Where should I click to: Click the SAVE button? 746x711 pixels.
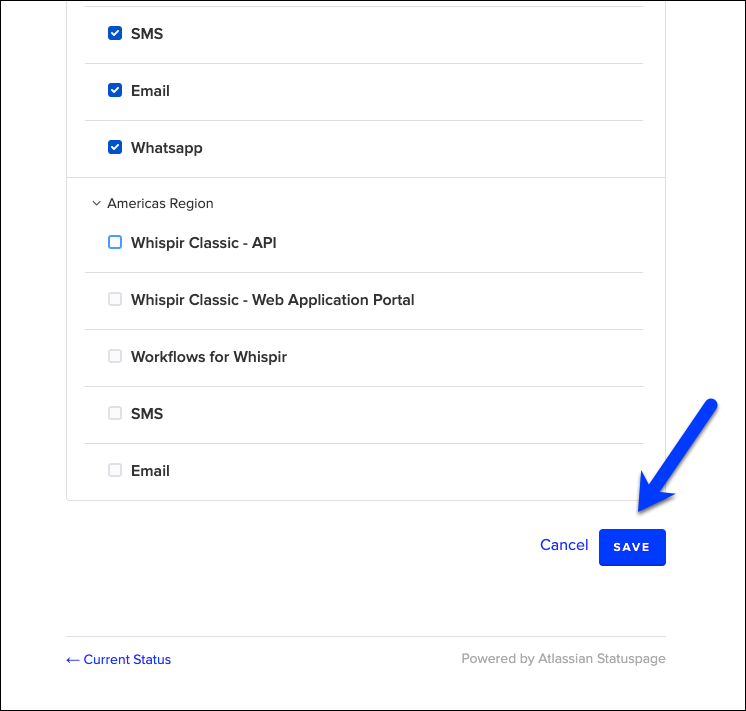point(632,547)
